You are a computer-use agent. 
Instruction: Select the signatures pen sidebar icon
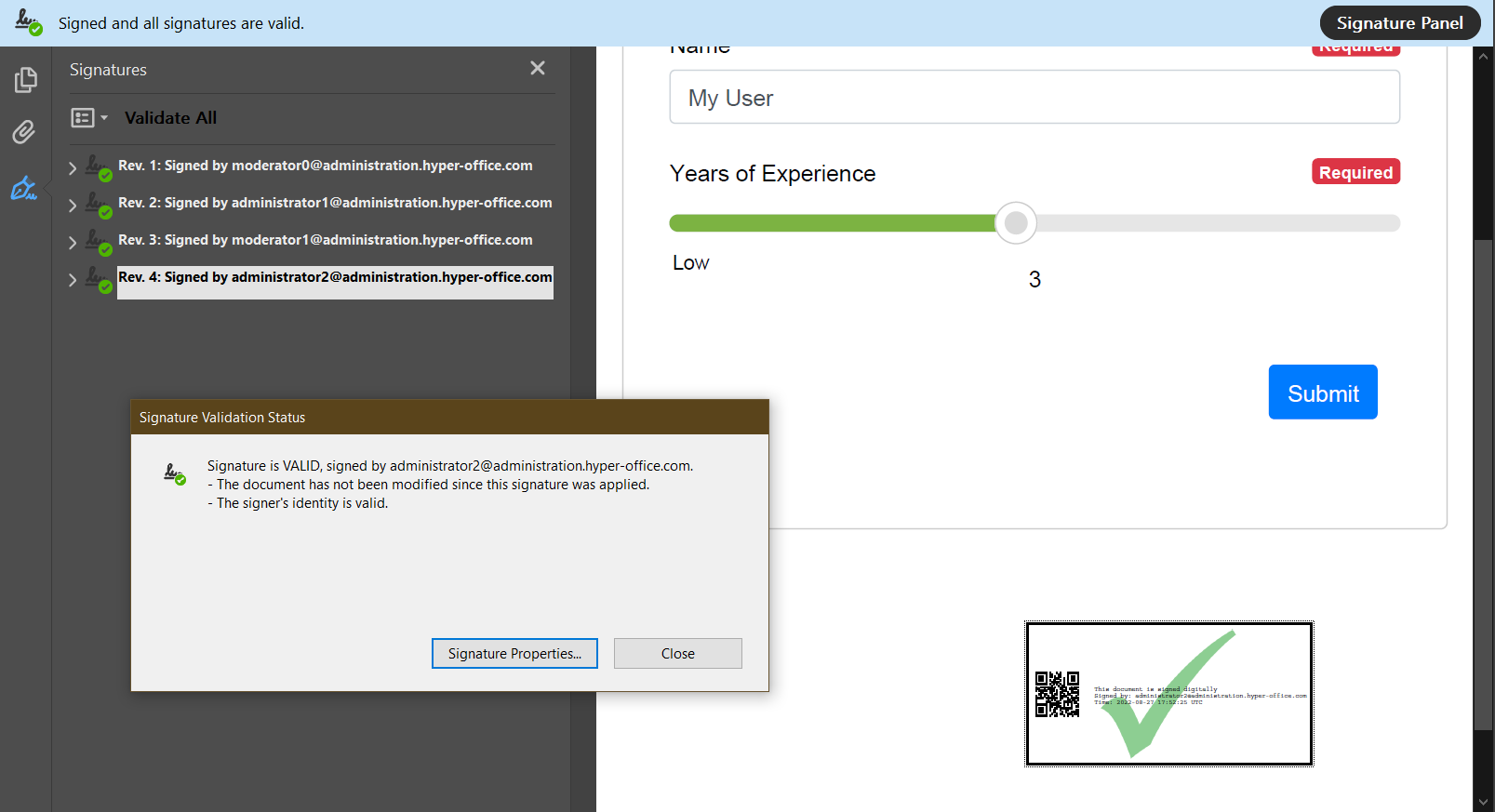tap(24, 188)
